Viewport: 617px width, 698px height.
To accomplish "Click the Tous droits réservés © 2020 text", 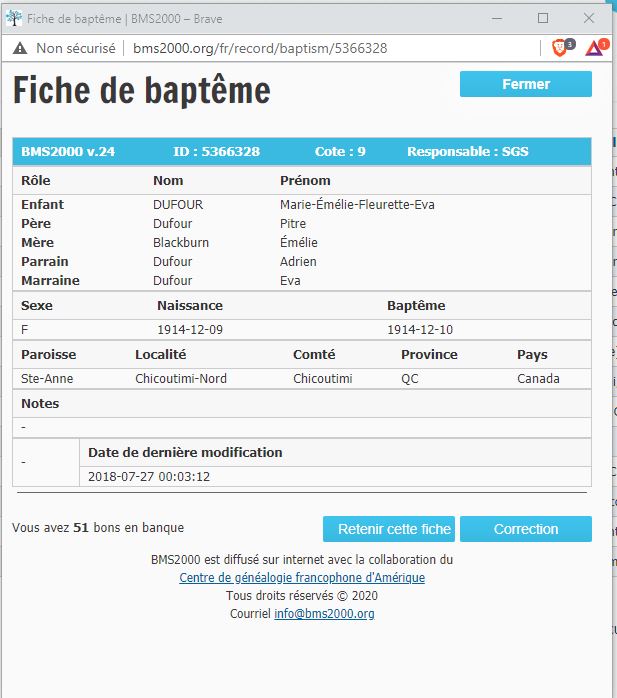I will 302,596.
